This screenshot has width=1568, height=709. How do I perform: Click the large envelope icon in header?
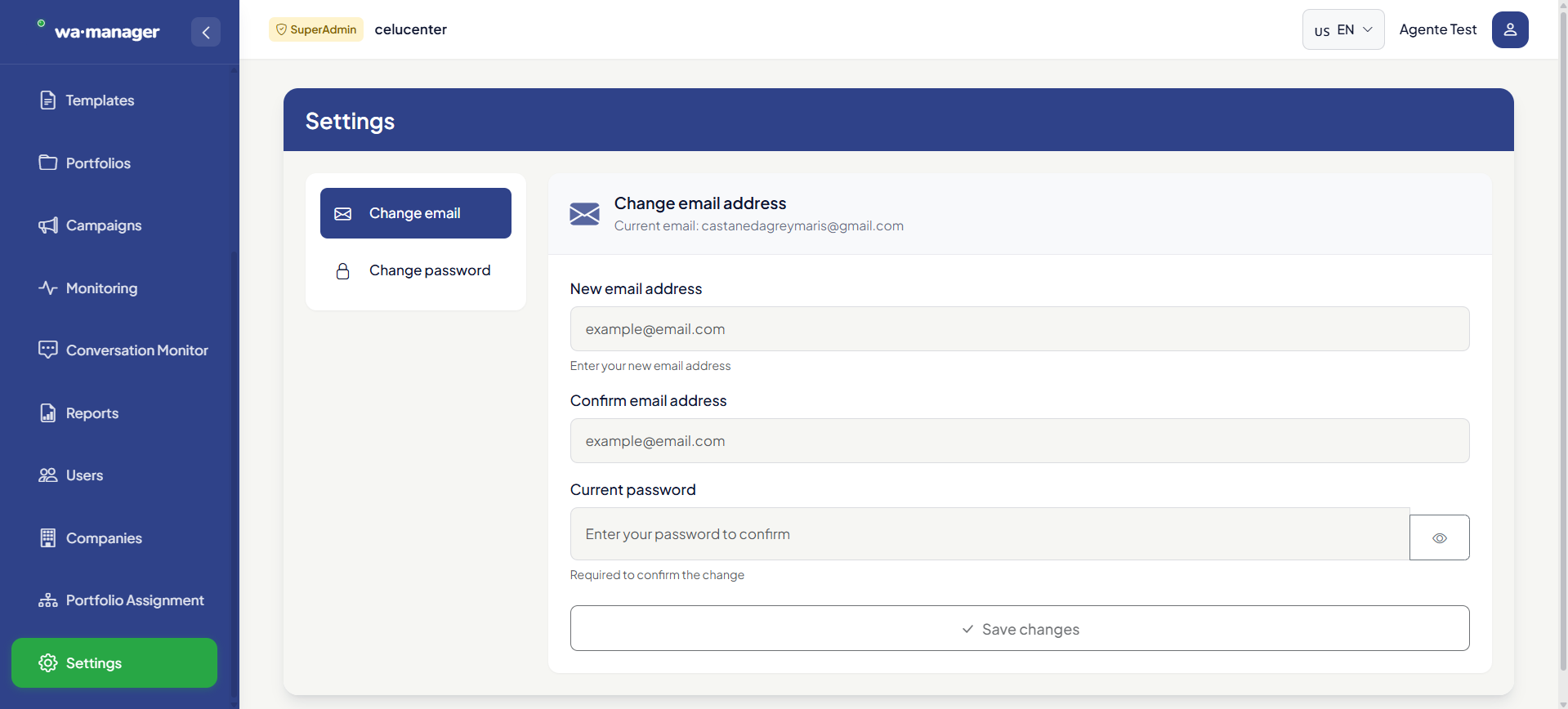tap(584, 214)
